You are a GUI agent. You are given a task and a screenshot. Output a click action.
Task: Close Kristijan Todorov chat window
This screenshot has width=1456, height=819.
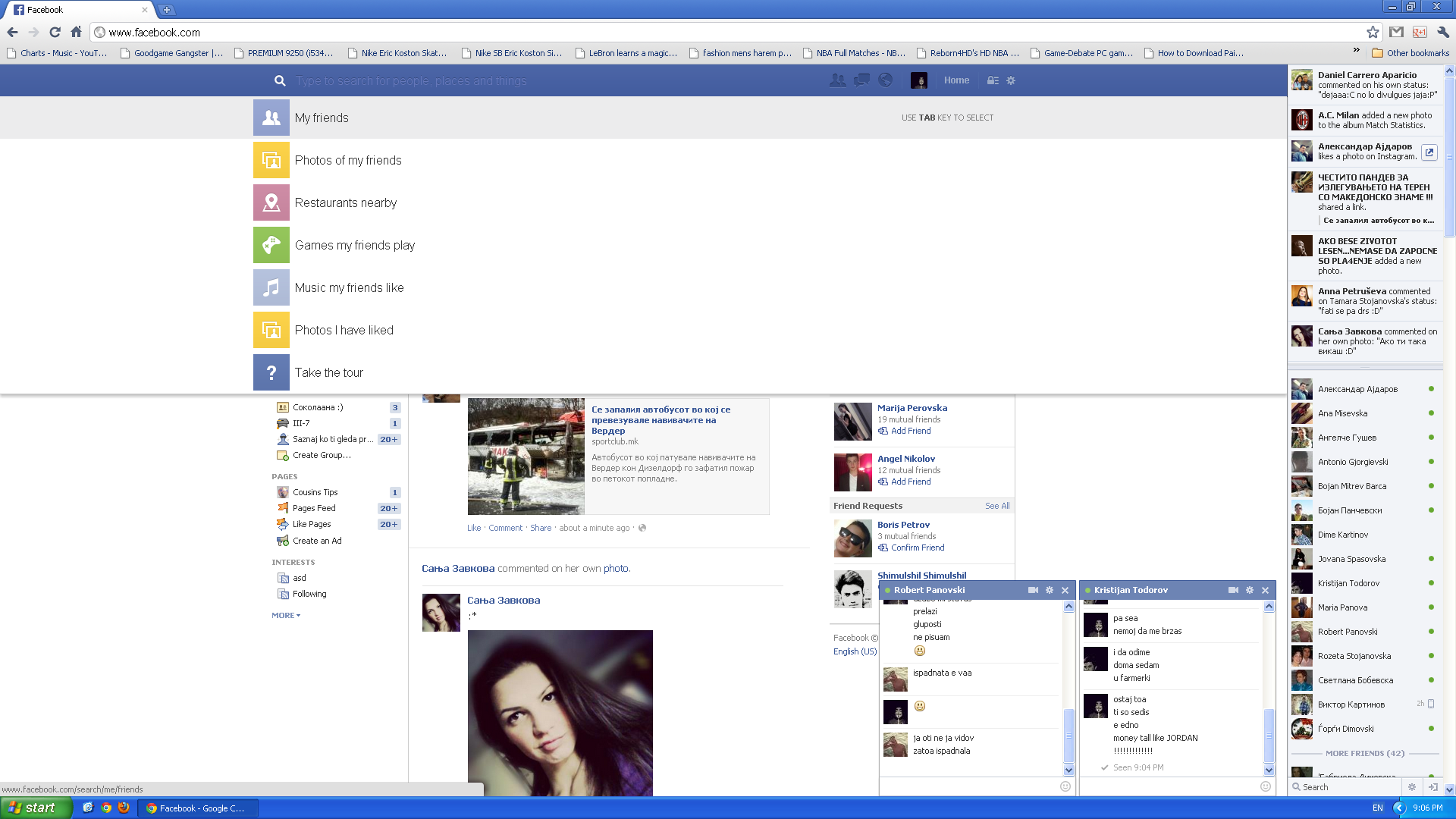(x=1265, y=590)
